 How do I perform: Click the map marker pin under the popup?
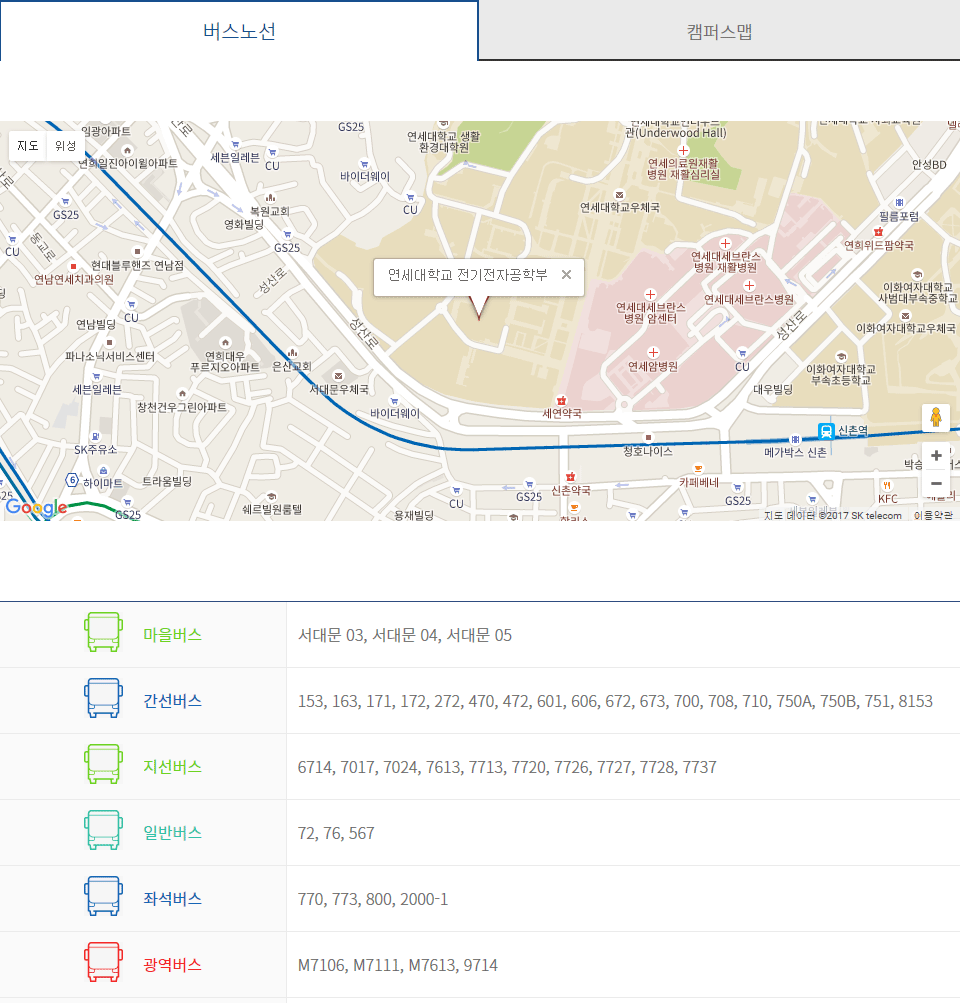pyautogui.click(x=479, y=310)
